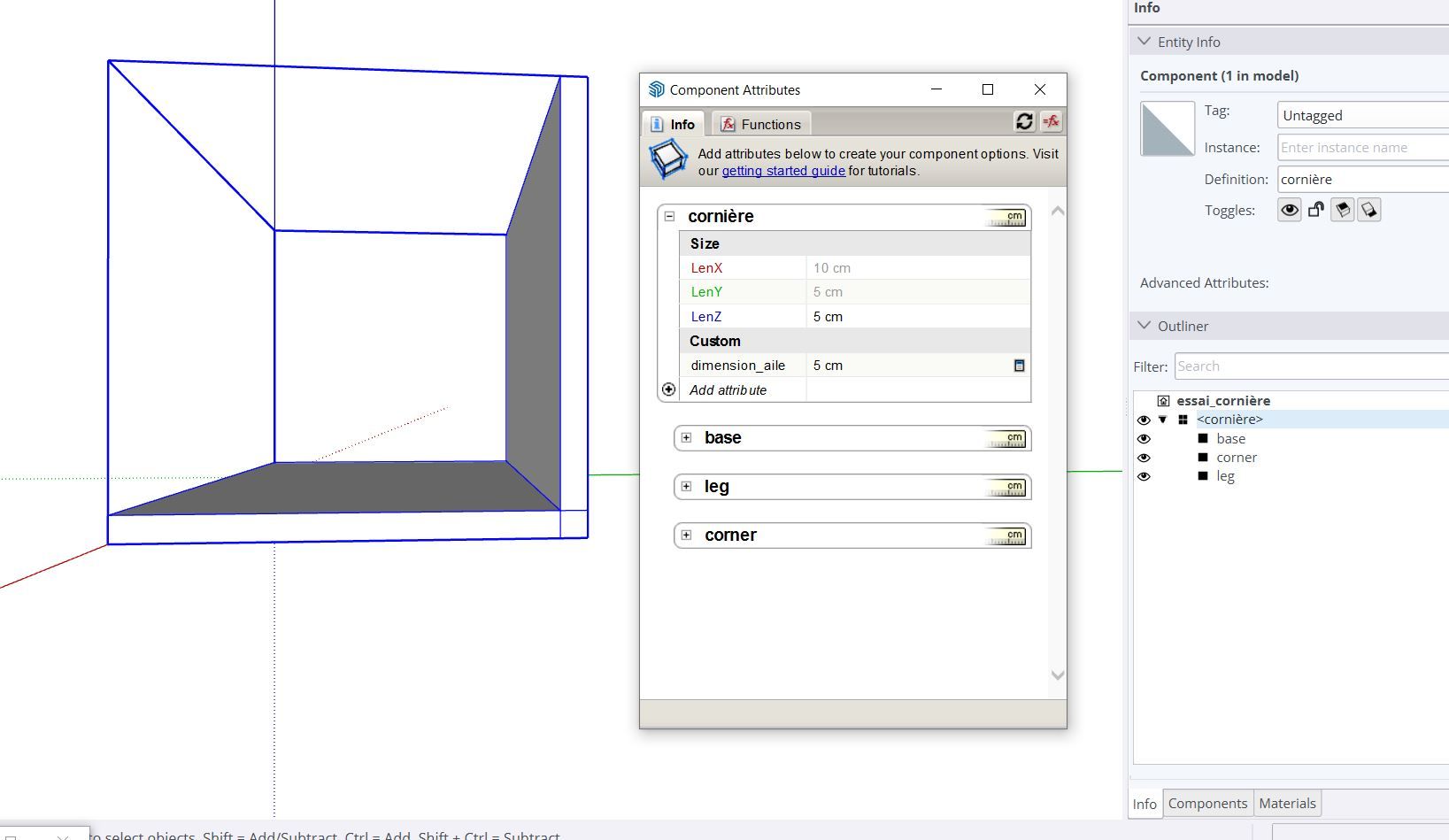Minimize the Component Attributes window
The height and width of the screenshot is (840, 1449).
[x=936, y=89]
